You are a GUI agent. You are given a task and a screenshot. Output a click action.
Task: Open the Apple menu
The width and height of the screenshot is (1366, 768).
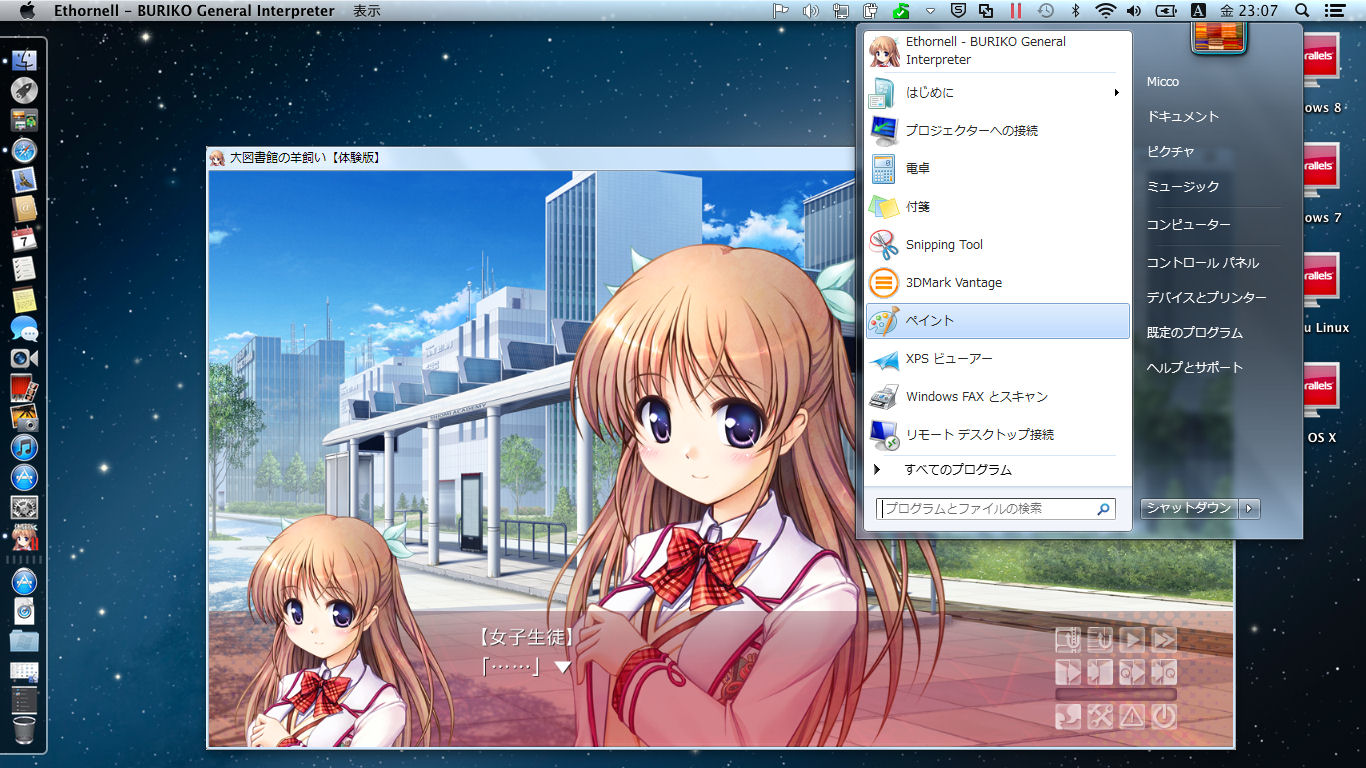point(27,11)
